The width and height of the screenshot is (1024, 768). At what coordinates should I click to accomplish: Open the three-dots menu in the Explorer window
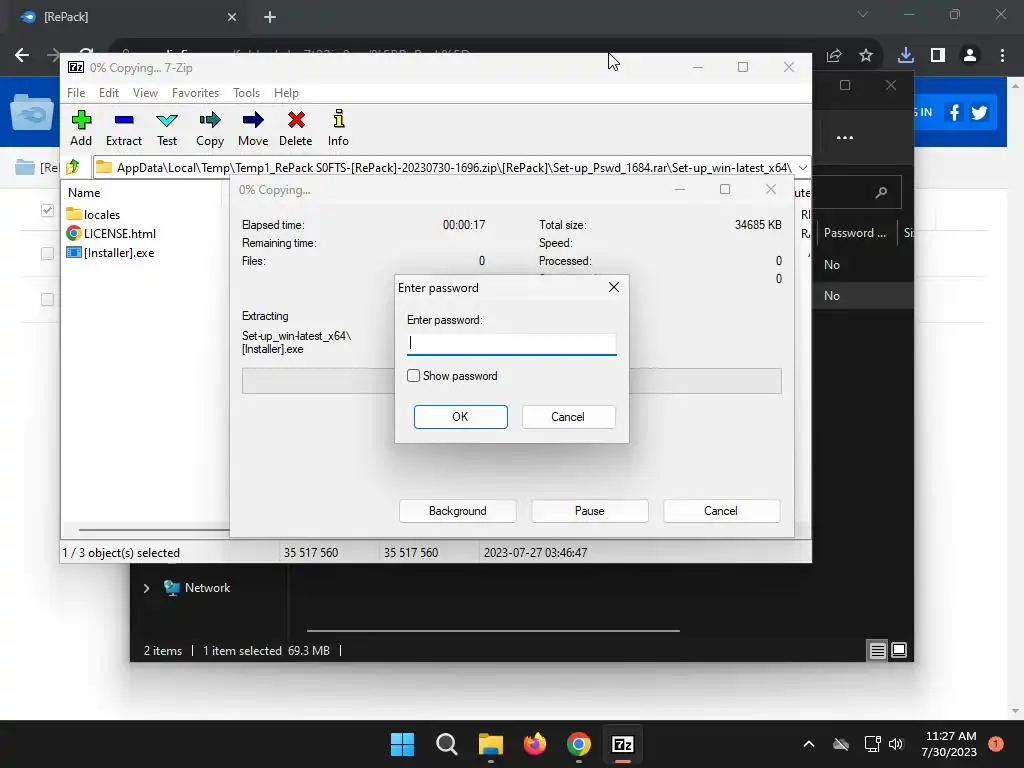click(x=845, y=138)
